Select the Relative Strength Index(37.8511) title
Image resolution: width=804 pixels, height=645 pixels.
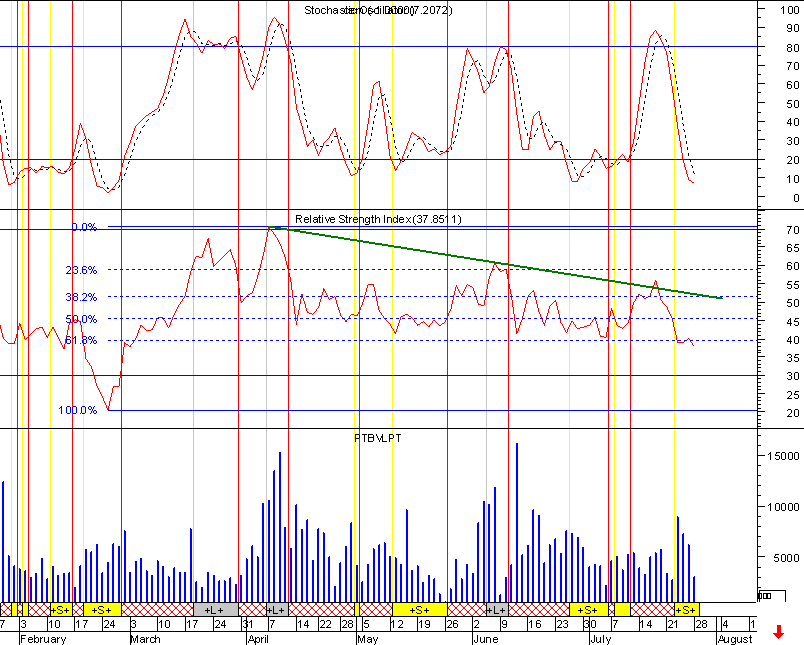pyautogui.click(x=378, y=219)
